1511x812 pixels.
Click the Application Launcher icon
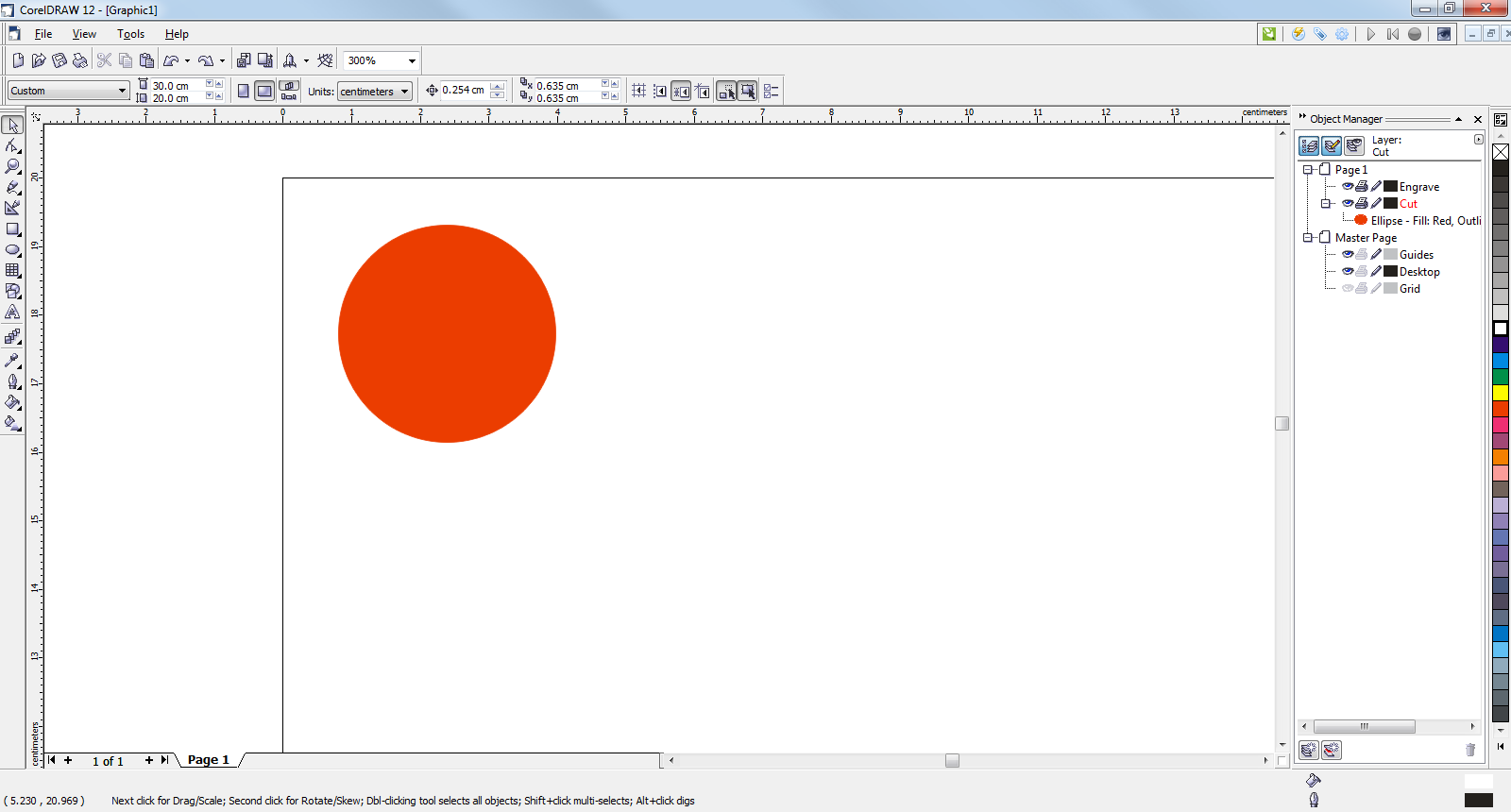click(x=290, y=60)
